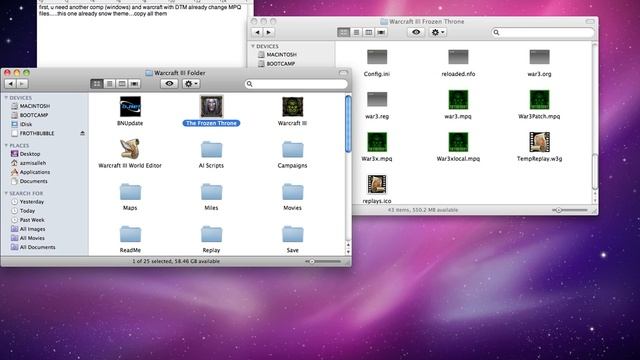Viewport: 640px width, 360px height.
Task: Select the war3.mpq file
Action: [458, 100]
